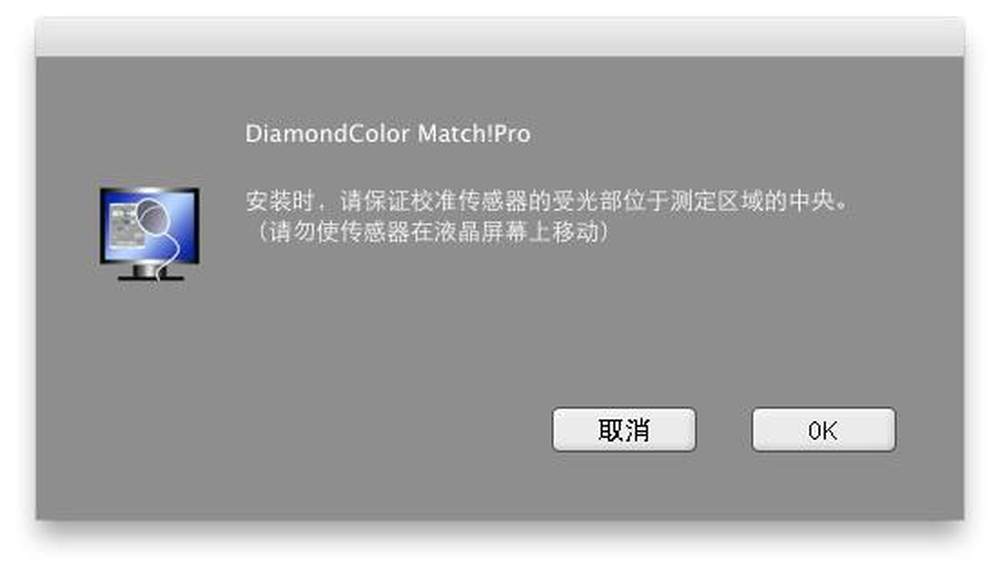Image resolution: width=1000 pixels, height=574 pixels.
Task: Click the monitor calibration icon
Action: coord(150,233)
